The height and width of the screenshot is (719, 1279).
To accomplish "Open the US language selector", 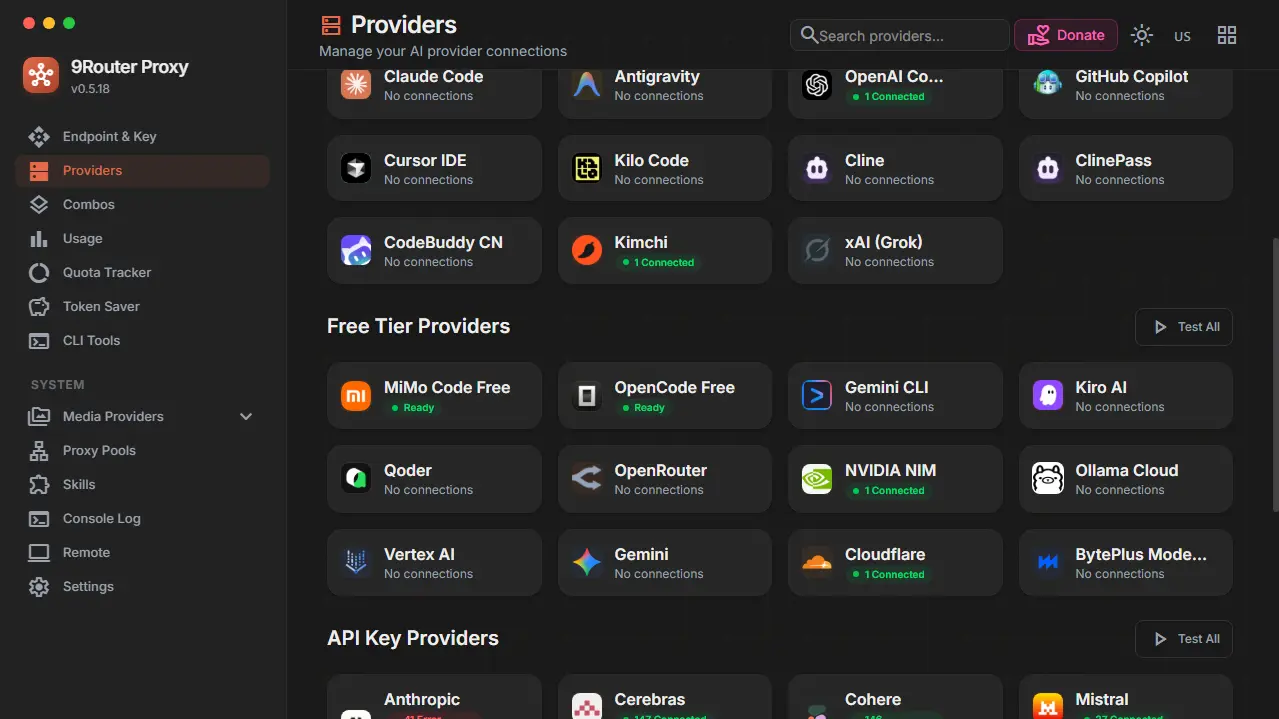I will 1182,36.
